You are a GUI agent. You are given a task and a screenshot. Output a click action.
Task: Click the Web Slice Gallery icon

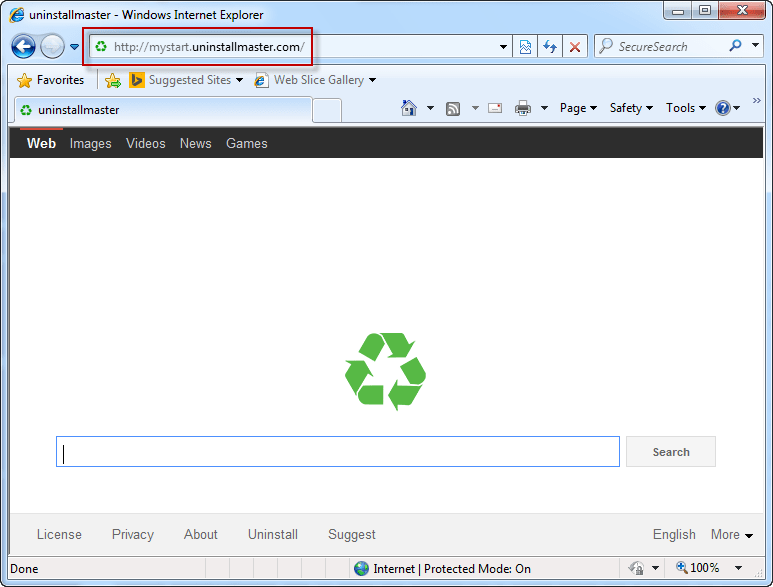(261, 80)
